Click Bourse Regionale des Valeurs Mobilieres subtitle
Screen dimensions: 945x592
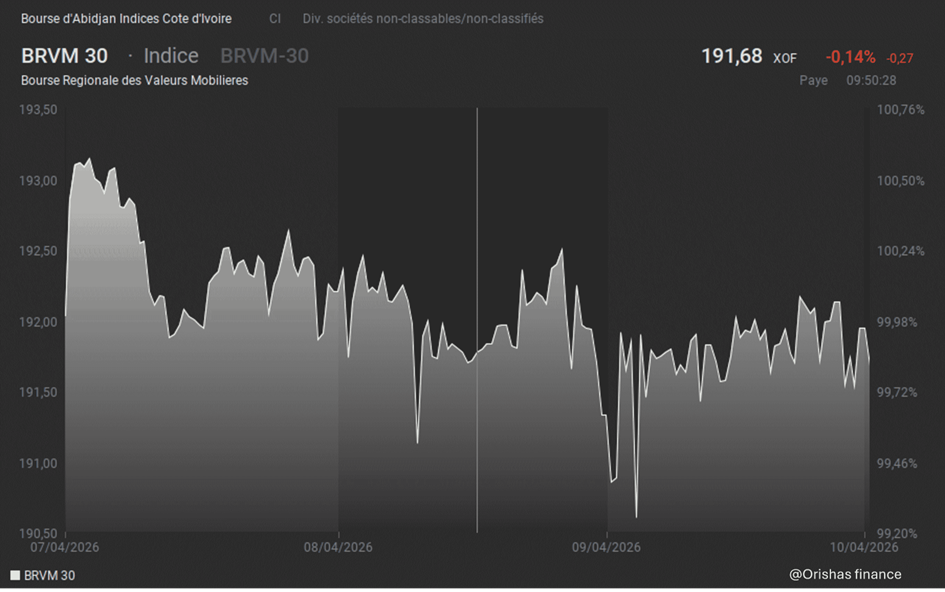134,80
